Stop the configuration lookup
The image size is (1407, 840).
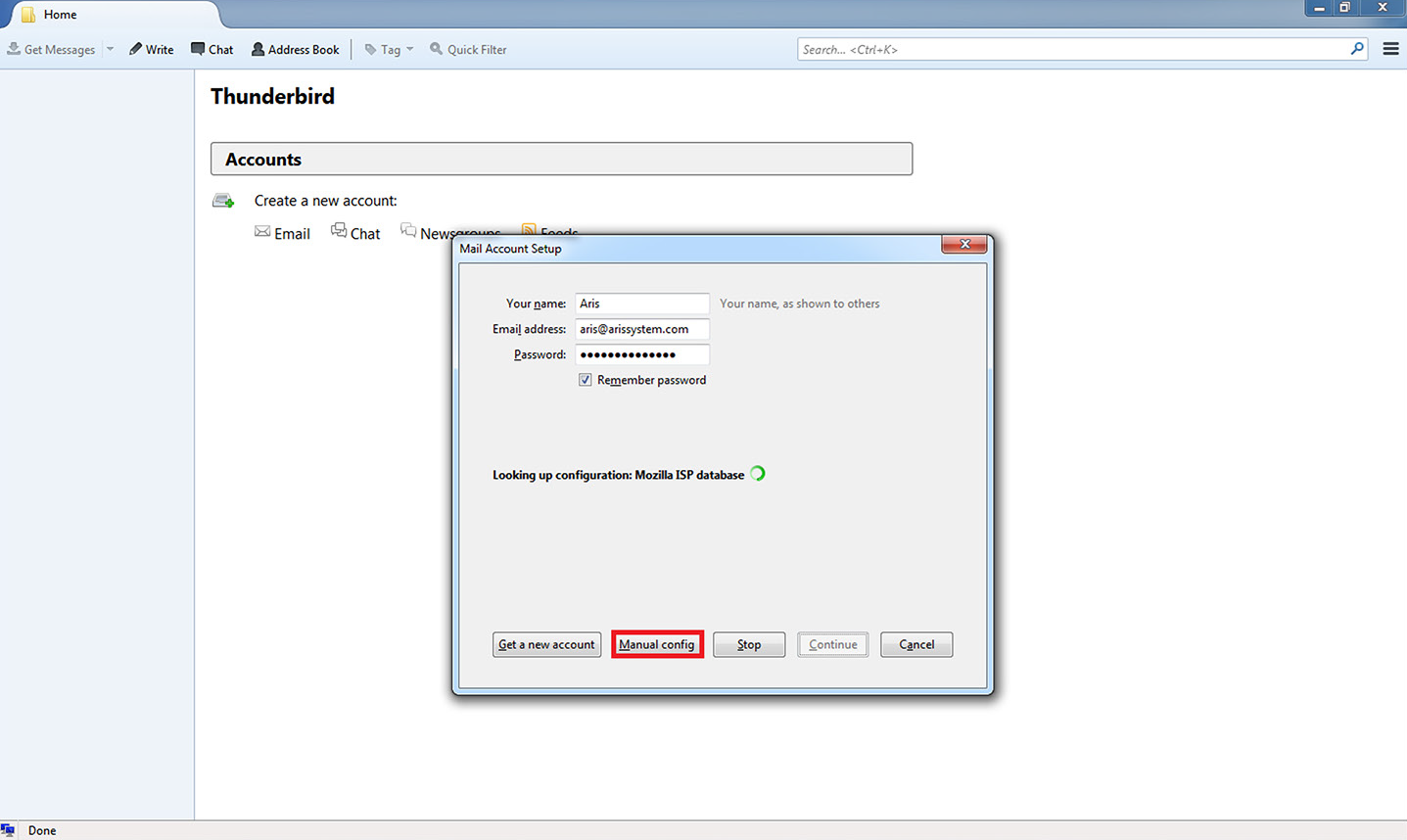coord(749,644)
